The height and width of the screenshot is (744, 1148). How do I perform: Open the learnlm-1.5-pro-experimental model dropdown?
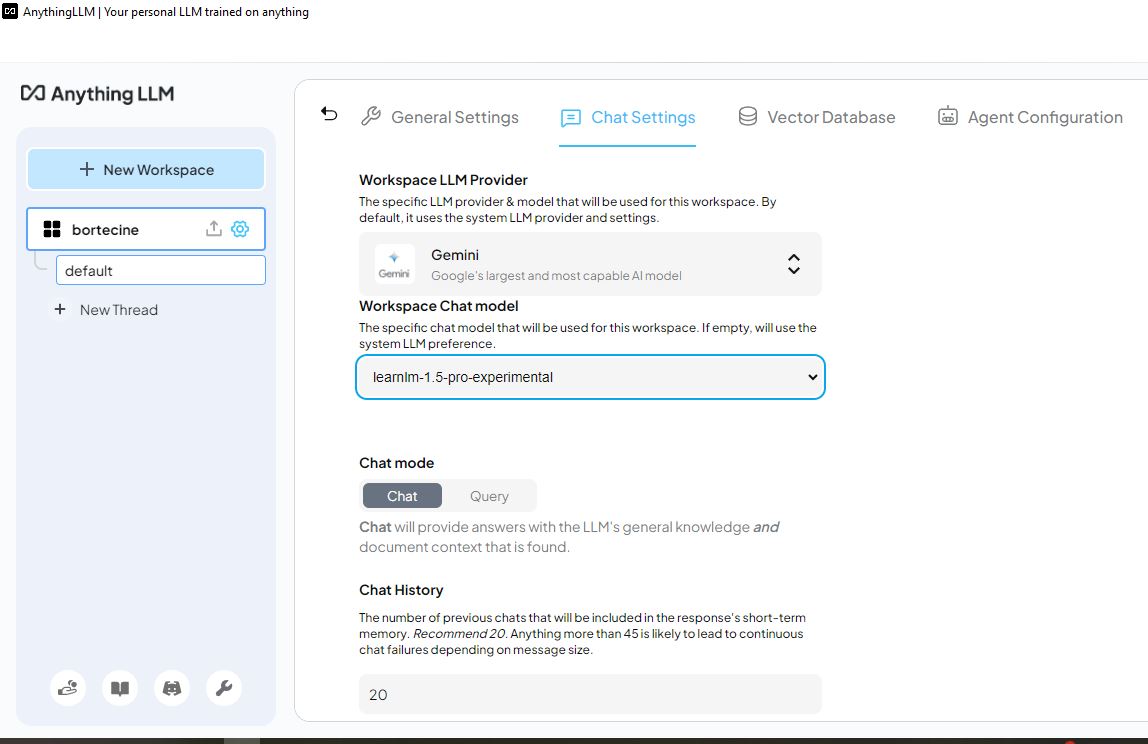(590, 377)
